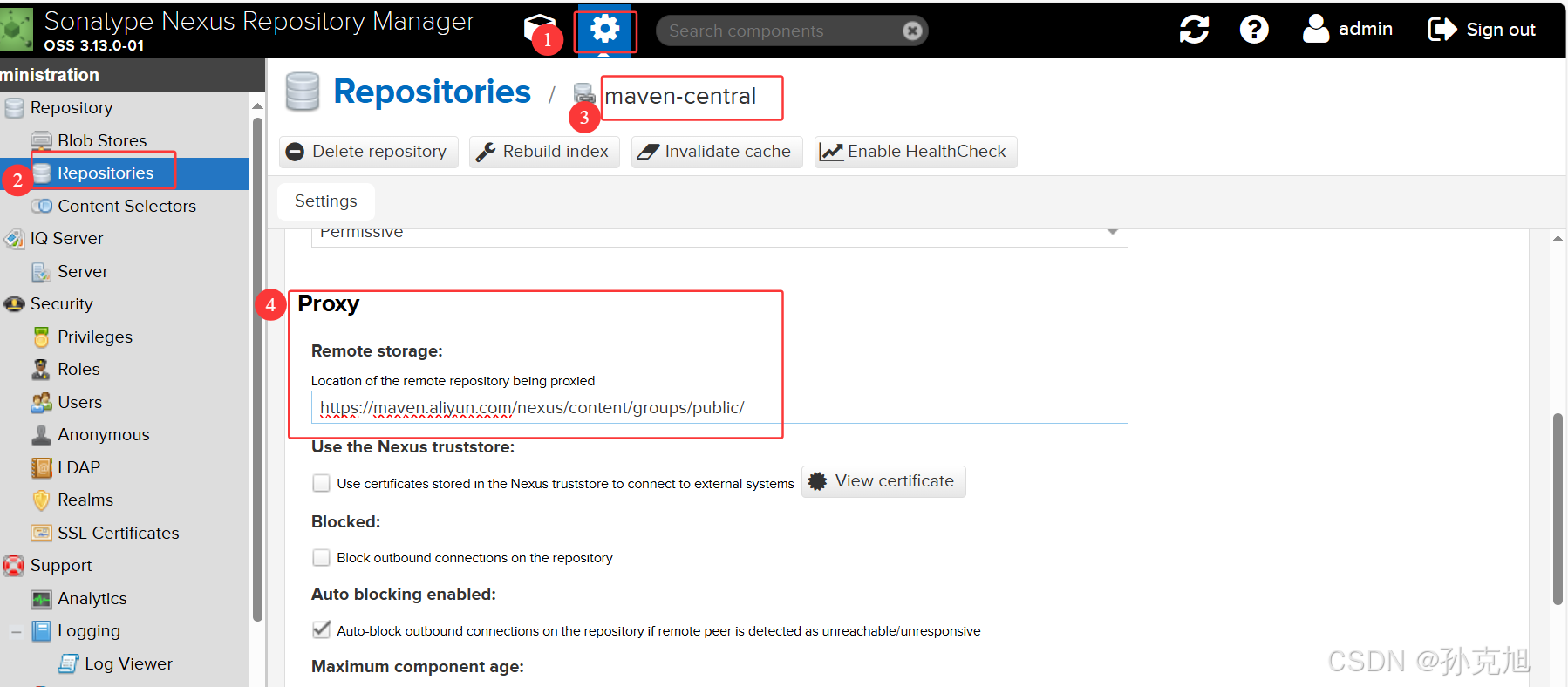Screen dimensions: 1568x687
Task: Open Analytics under Support
Action: click(92, 598)
